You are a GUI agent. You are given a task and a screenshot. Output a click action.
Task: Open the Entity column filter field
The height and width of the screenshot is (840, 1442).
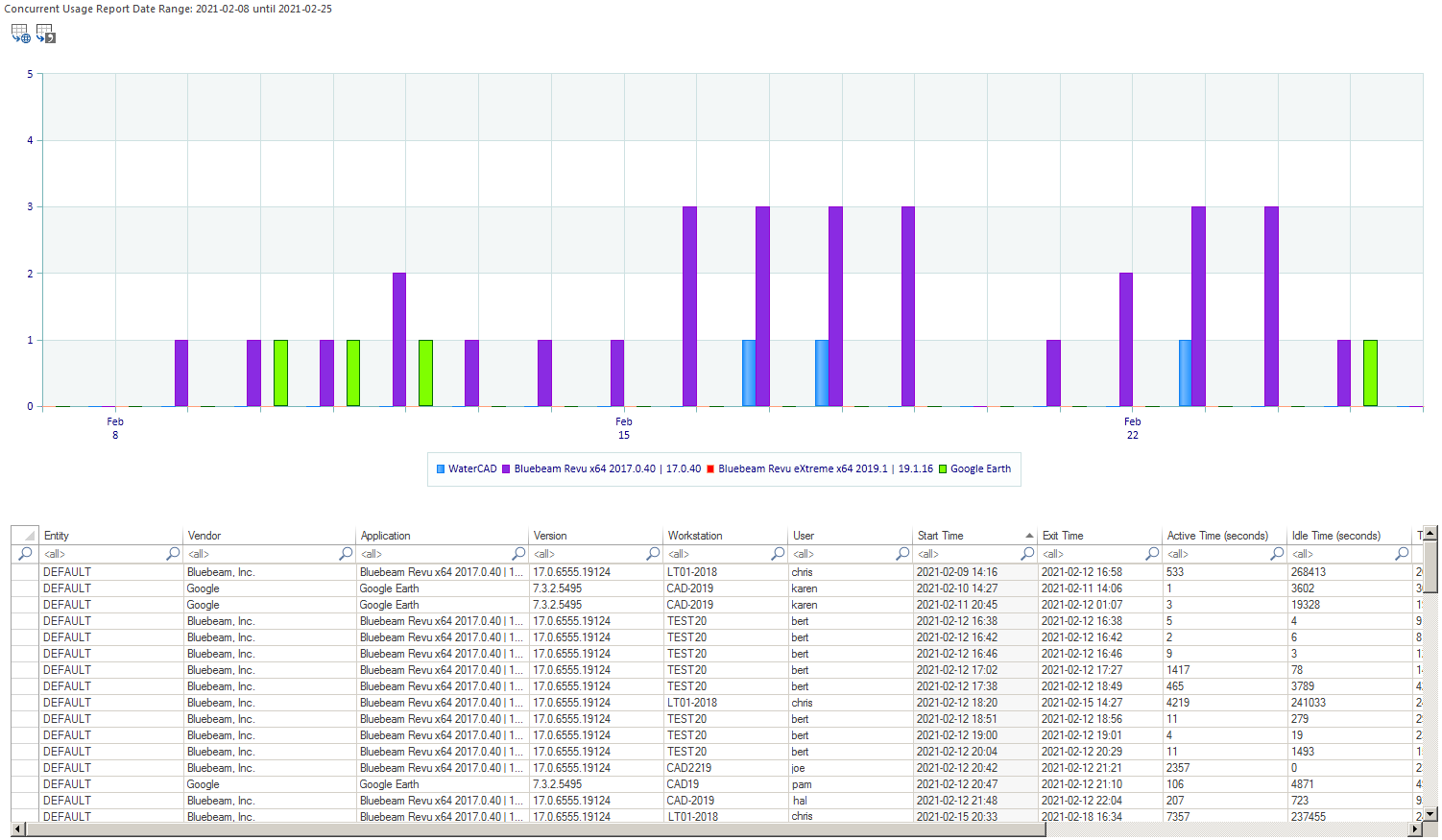point(101,554)
